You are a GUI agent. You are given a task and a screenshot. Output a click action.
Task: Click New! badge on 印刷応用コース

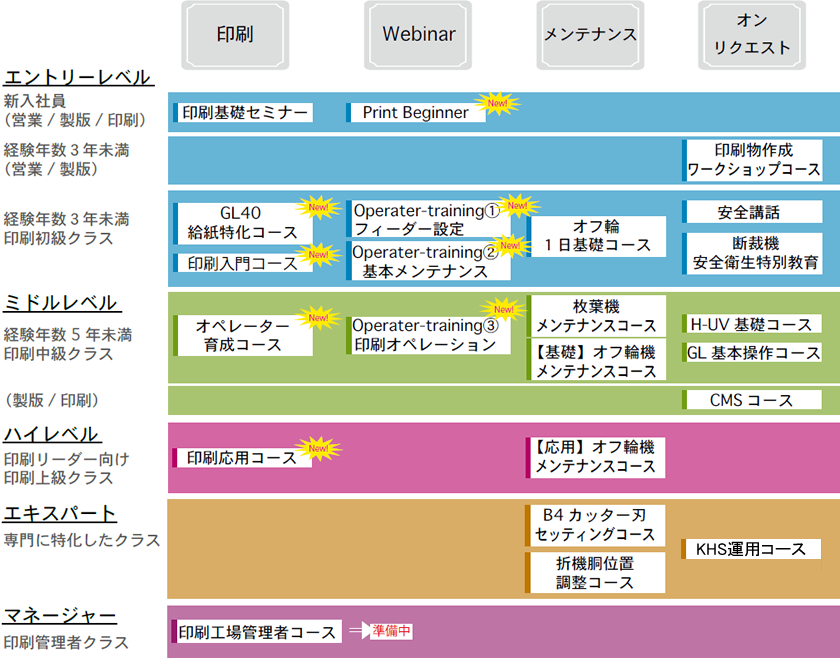click(x=318, y=448)
